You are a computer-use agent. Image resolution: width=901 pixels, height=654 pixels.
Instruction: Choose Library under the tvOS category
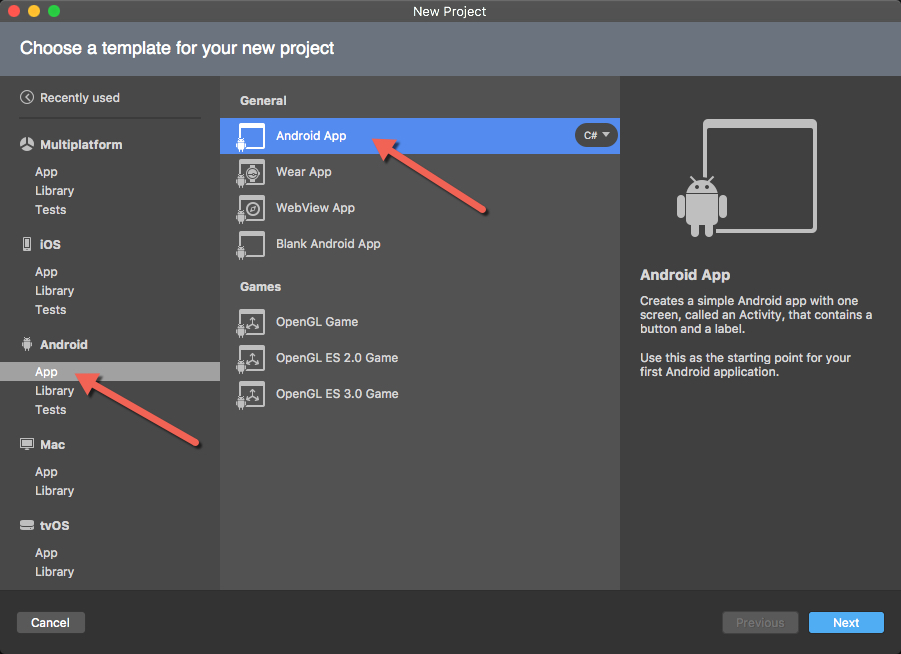[x=54, y=572]
